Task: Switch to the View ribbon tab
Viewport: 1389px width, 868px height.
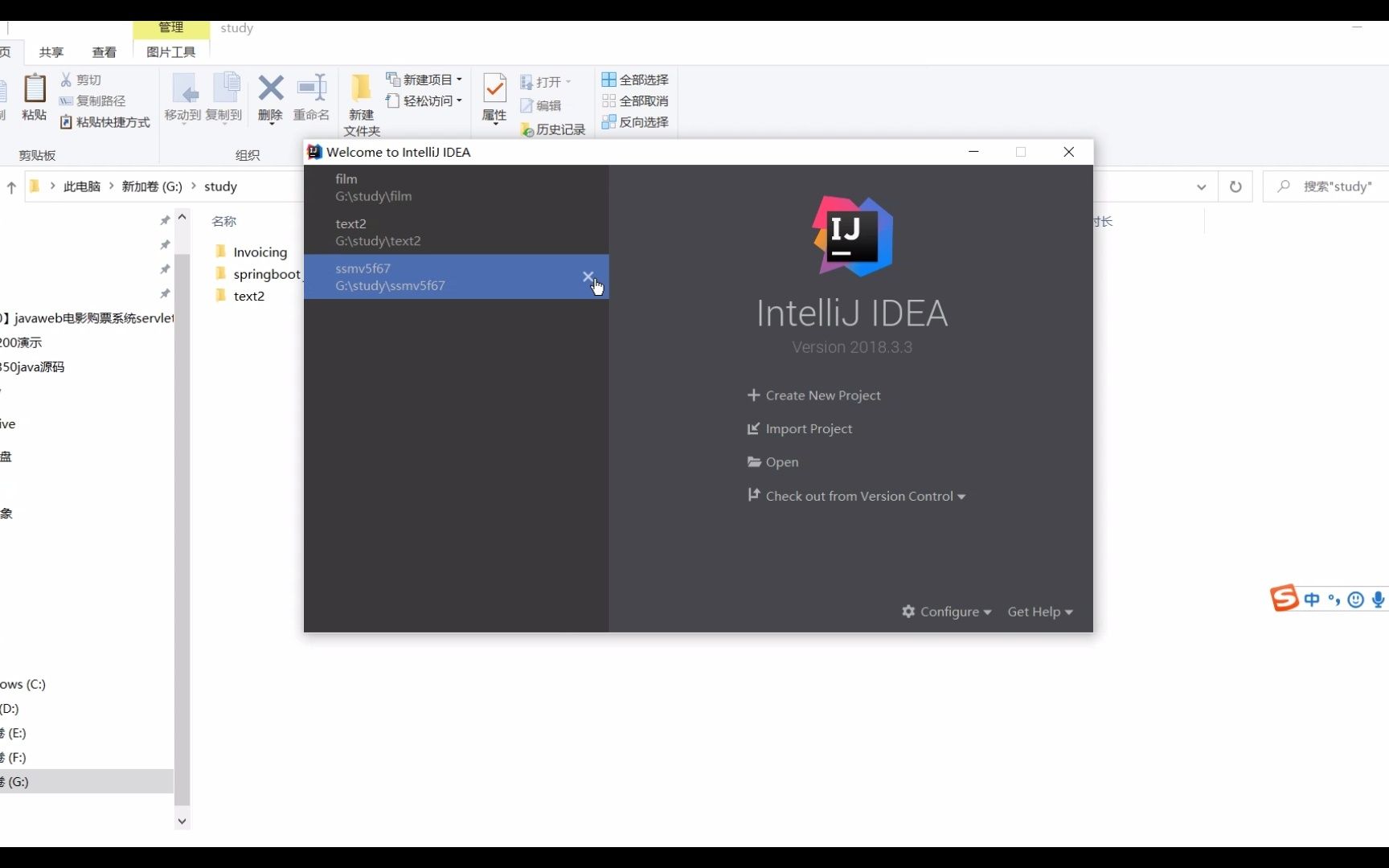Action: (x=104, y=52)
